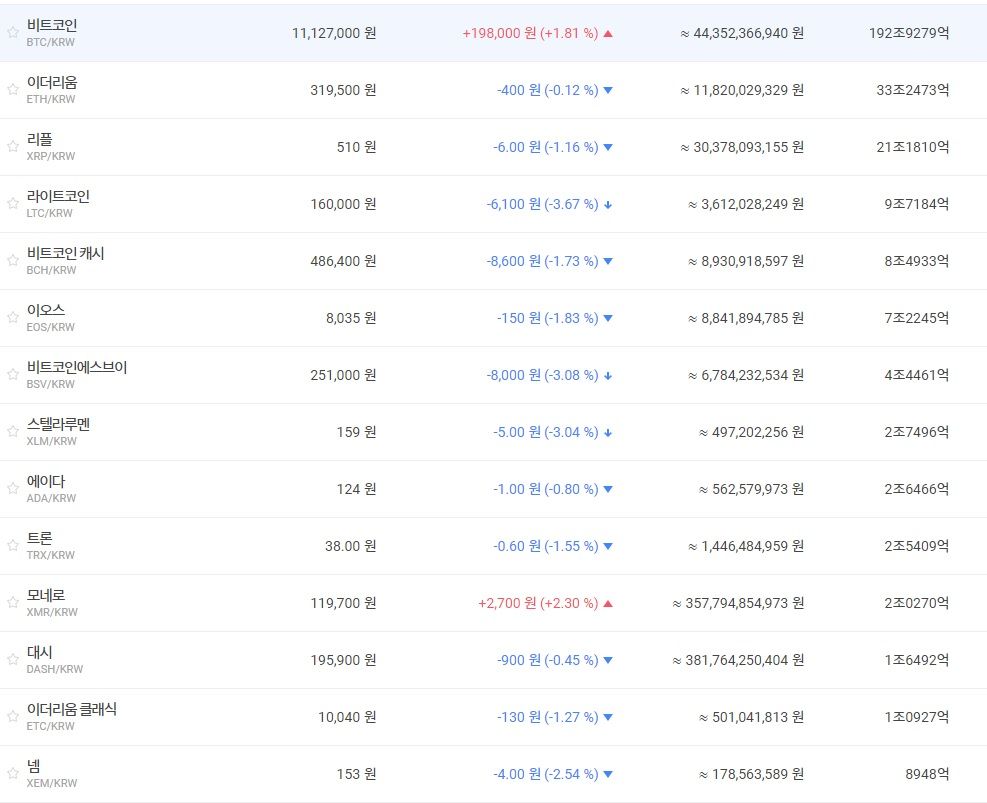Click the red up triangle on Monero row
This screenshot has width=987, height=803.
[x=608, y=603]
